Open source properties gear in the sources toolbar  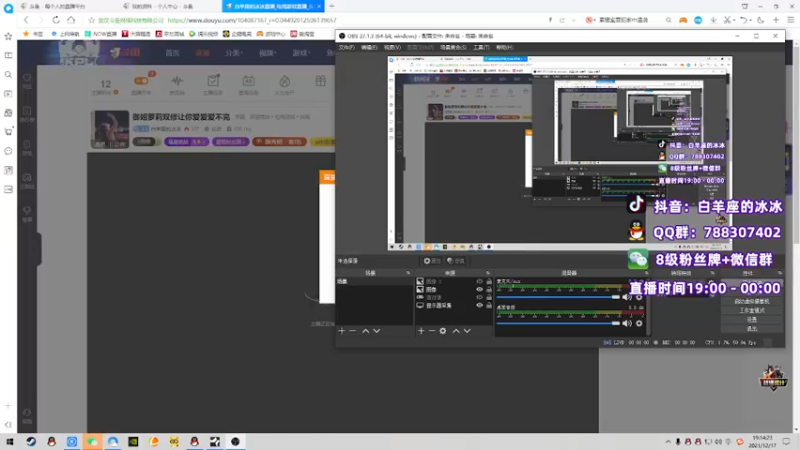(443, 331)
